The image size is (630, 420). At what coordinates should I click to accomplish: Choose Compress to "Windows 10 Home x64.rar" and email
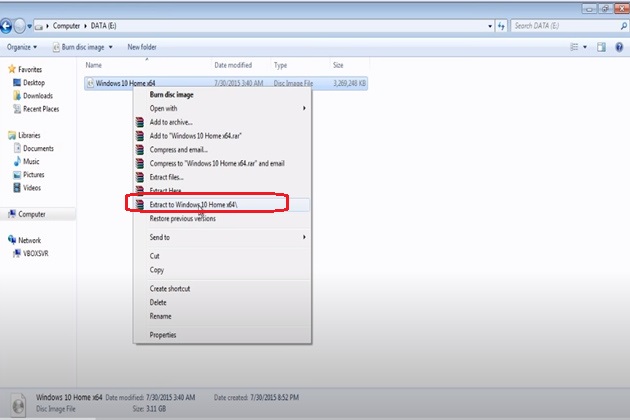coord(222,164)
